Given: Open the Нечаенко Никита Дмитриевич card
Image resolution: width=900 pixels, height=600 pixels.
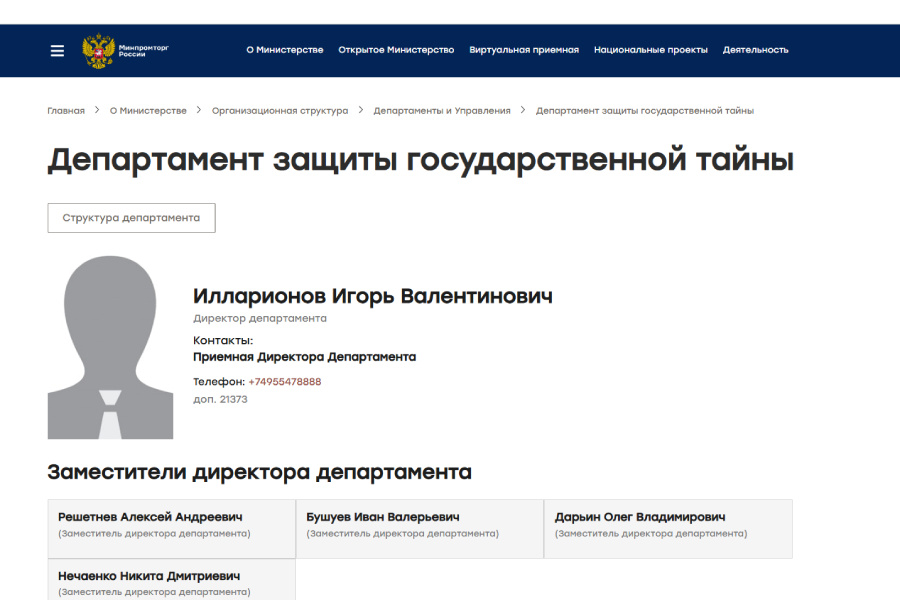Looking at the screenshot, I should [172, 580].
